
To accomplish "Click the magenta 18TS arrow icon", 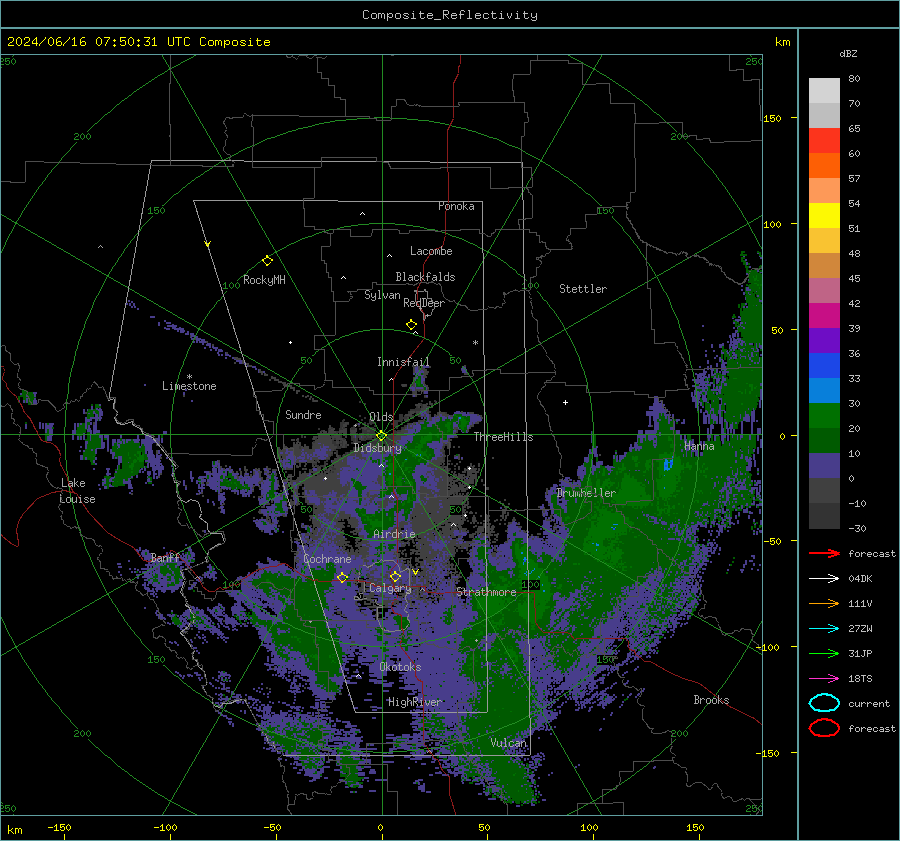I will point(824,679).
